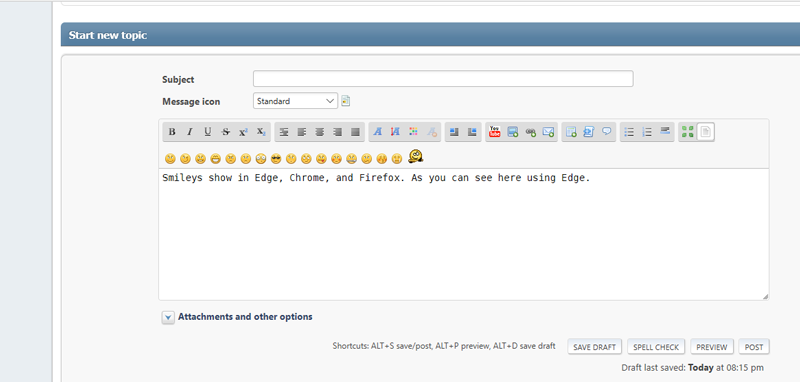Insert an email link
Image resolution: width=800 pixels, height=382 pixels.
(x=548, y=132)
